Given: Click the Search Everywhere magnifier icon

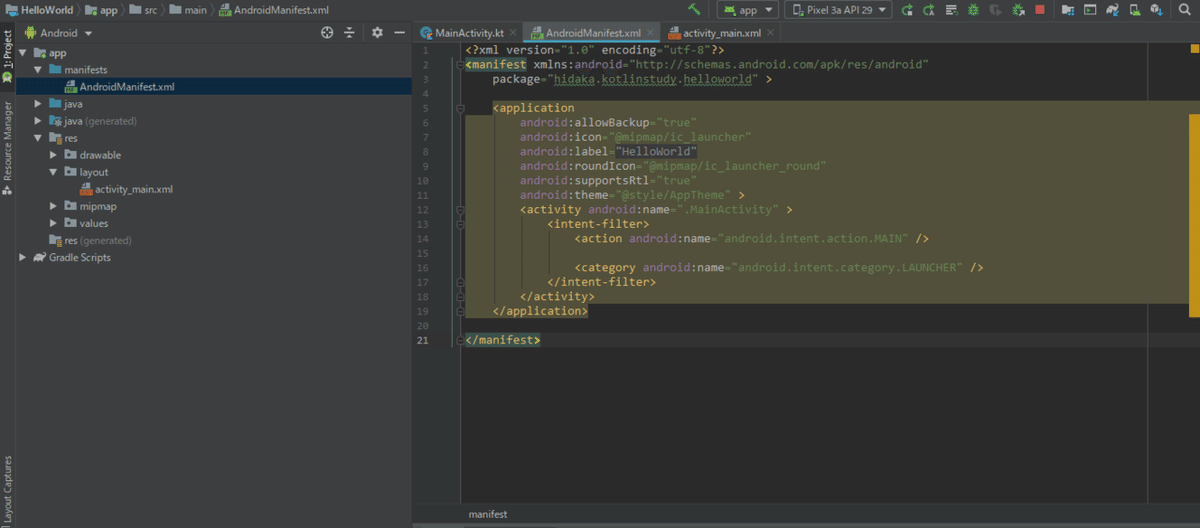Looking at the screenshot, I should tap(1184, 10).
